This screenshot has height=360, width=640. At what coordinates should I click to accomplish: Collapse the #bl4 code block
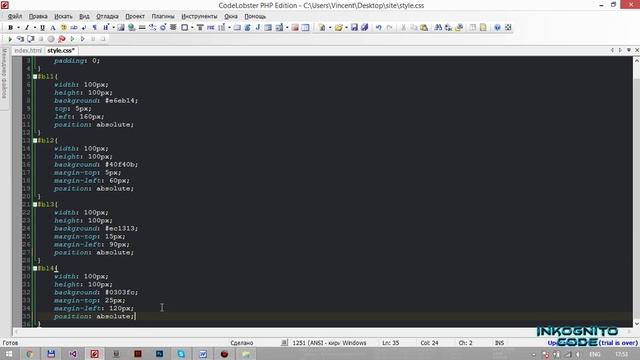pos(35,269)
